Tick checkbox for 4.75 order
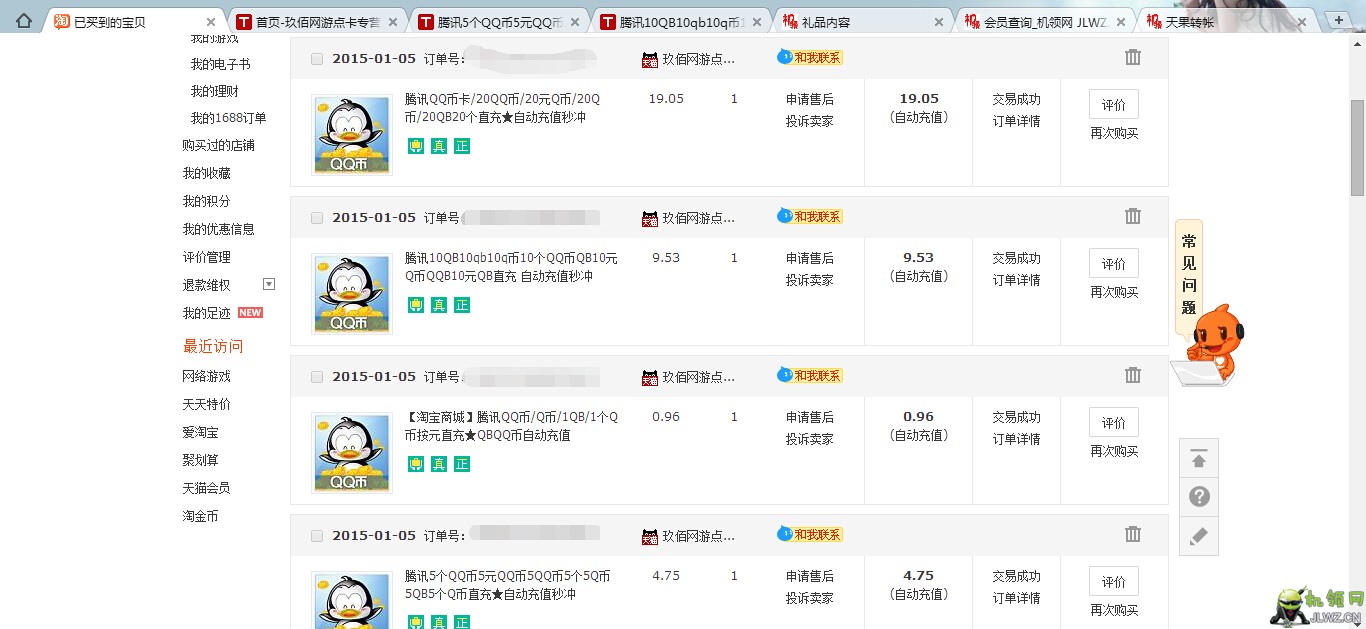Screen dimensions: 1366x629 coord(317,536)
